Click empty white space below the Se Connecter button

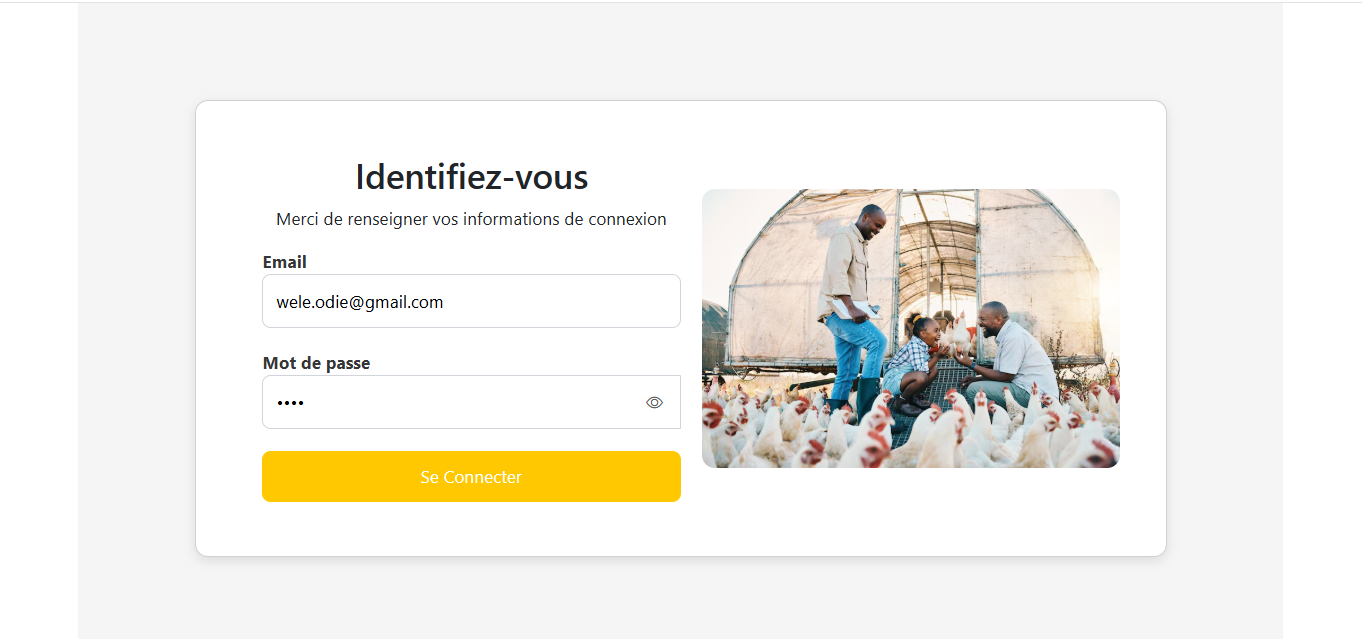pos(471,528)
